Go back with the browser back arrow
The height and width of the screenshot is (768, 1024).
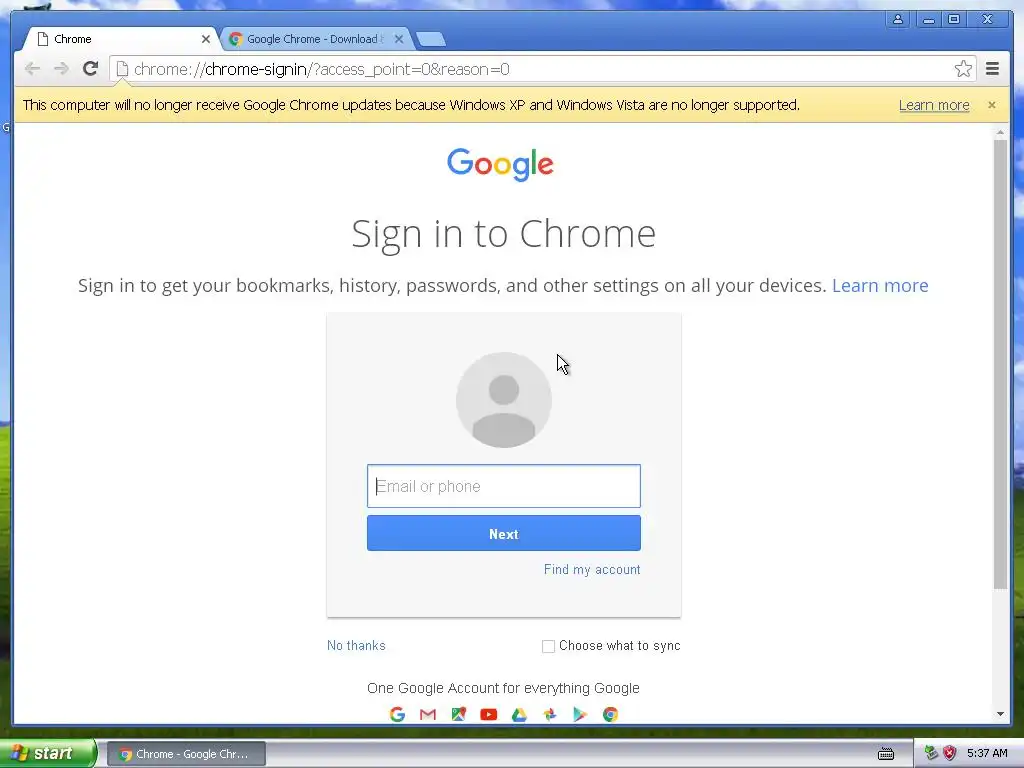pyautogui.click(x=32, y=69)
